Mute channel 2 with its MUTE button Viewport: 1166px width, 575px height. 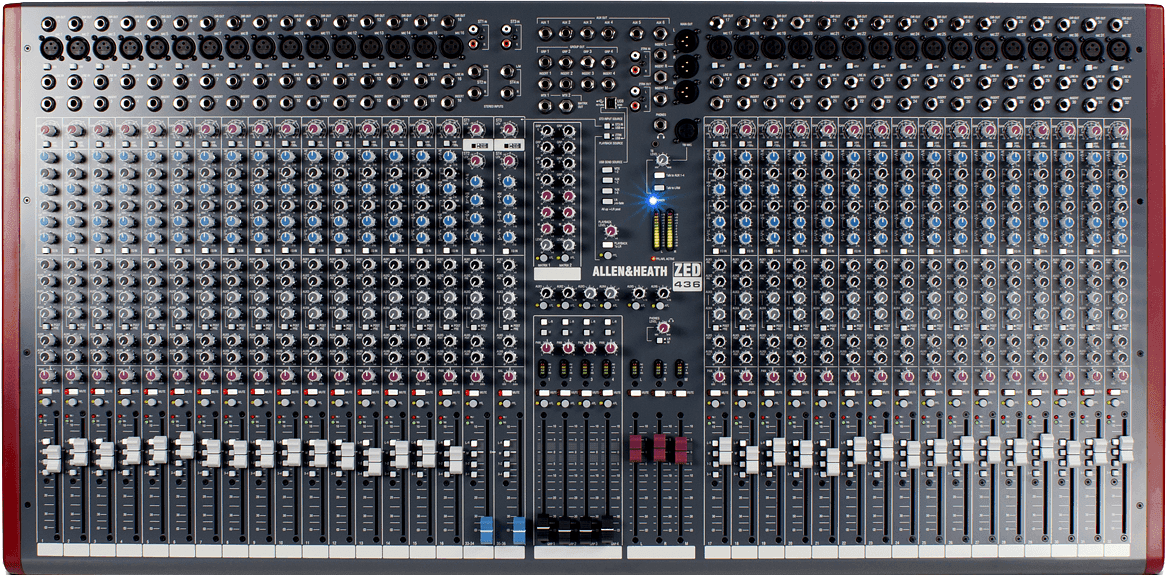pyautogui.click(x=75, y=391)
